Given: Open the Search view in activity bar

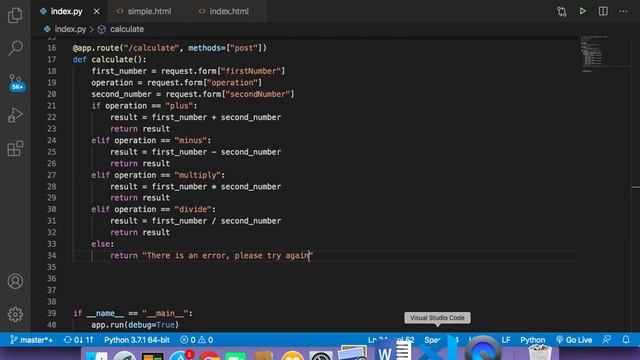Looking at the screenshot, I should point(15,48).
